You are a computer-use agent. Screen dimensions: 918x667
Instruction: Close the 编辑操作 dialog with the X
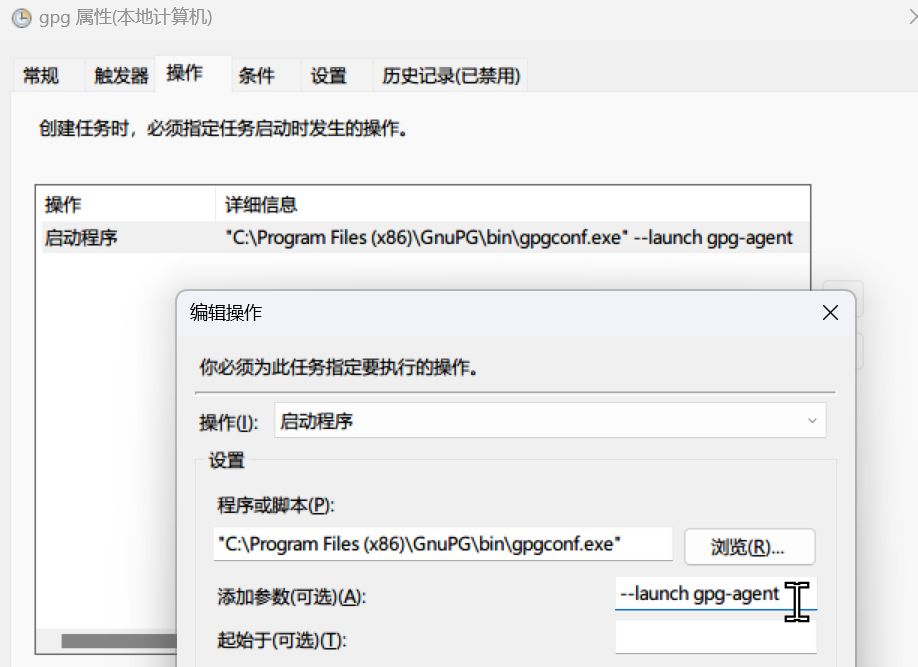830,313
